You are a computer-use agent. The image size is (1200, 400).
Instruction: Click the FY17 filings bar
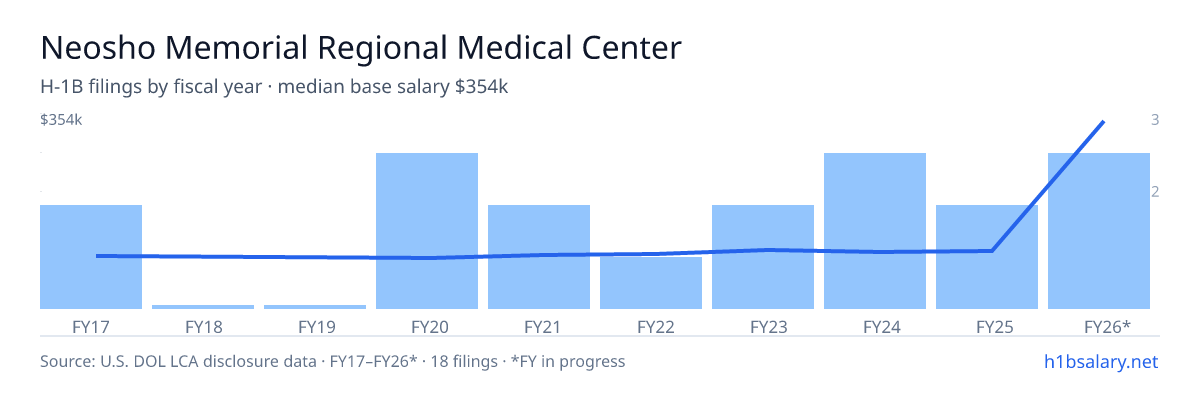click(x=91, y=257)
